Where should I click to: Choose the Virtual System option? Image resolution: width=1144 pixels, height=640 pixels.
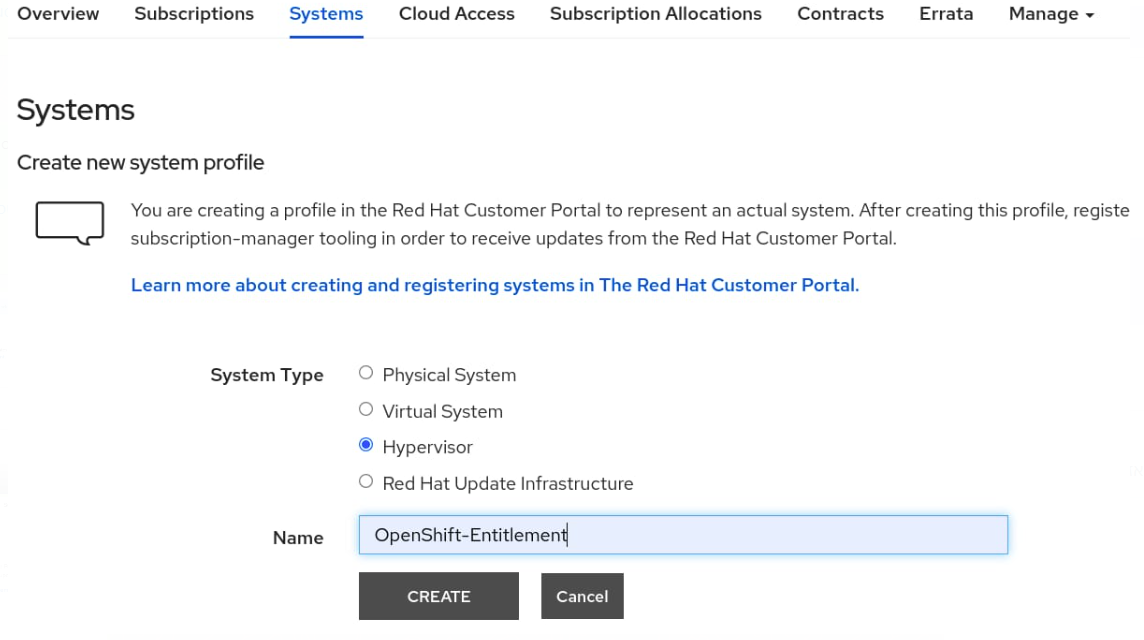click(x=366, y=410)
